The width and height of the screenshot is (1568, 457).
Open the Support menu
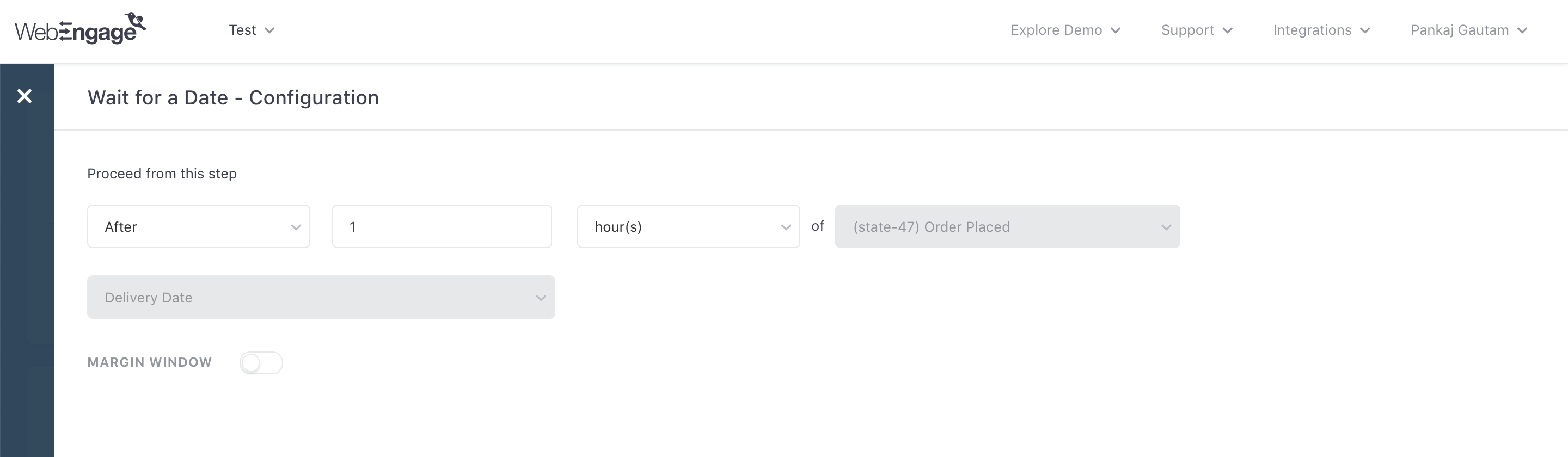(x=1187, y=30)
